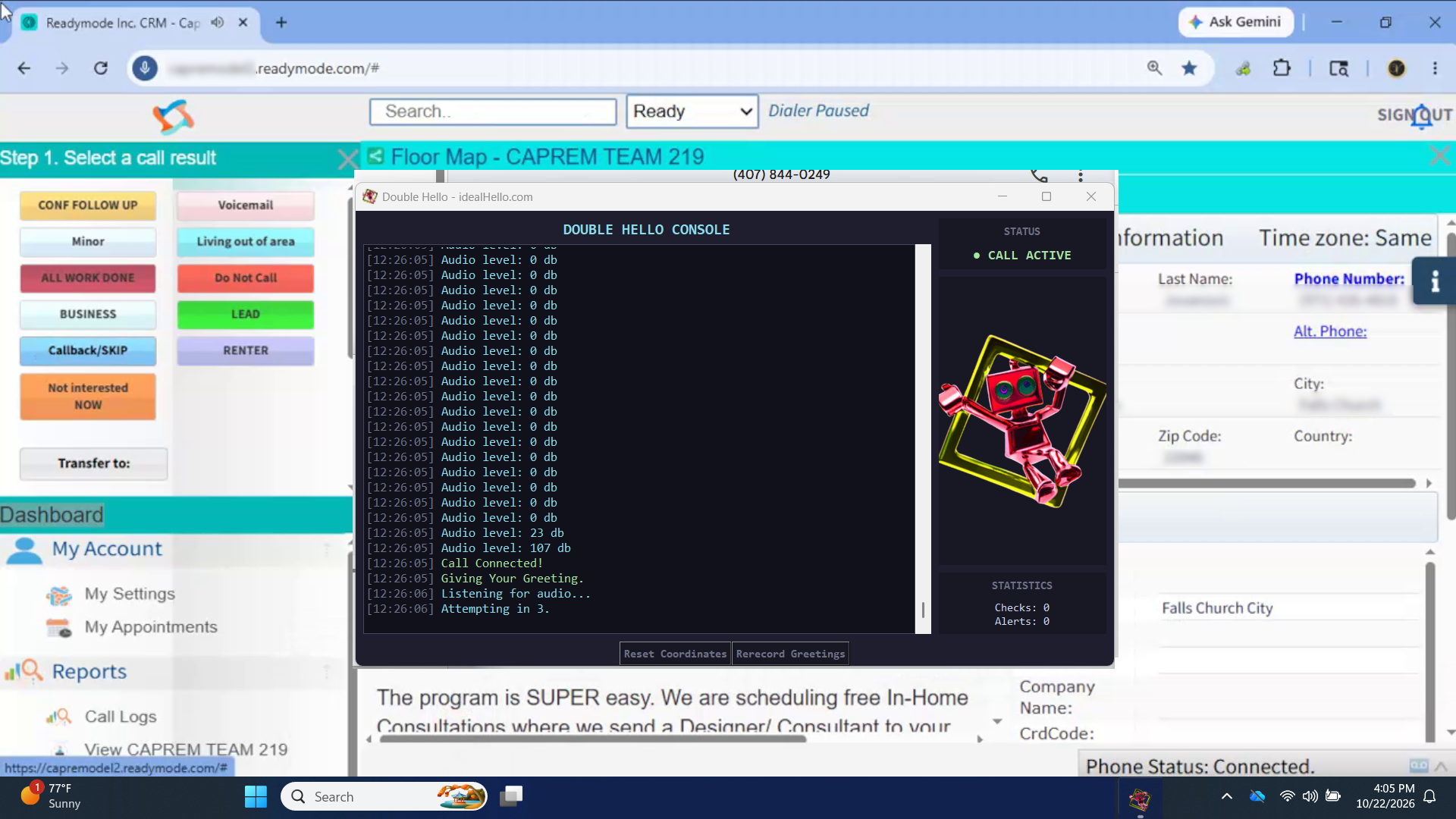
Task: Select the CONF FOLLOW UP call result
Action: pos(88,206)
